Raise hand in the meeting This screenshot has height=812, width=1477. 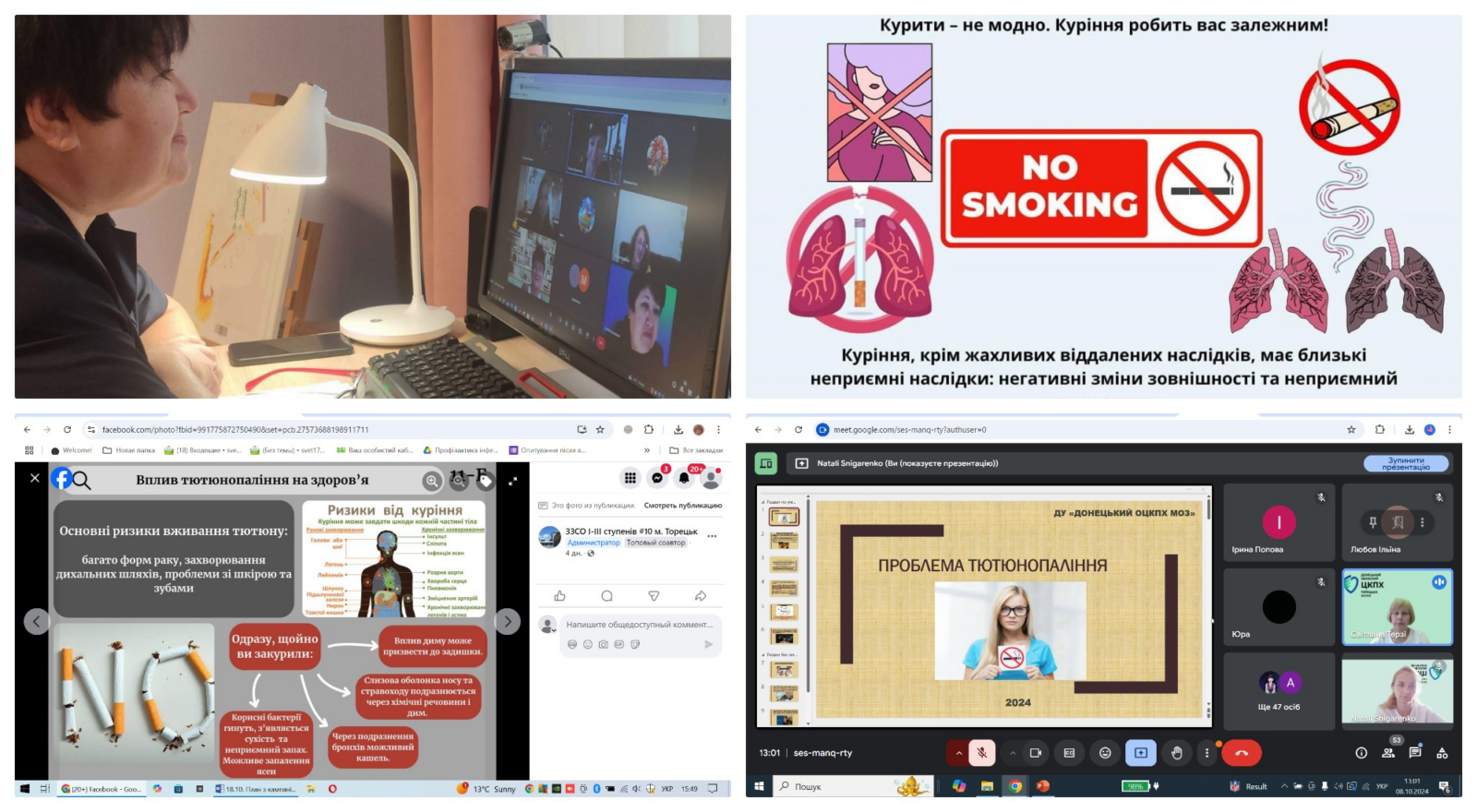[1176, 753]
